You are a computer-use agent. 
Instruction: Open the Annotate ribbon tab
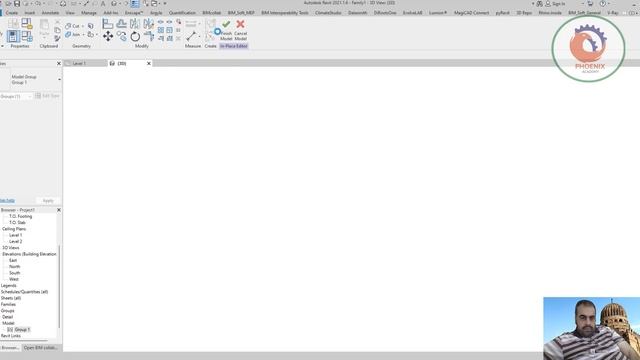50,13
